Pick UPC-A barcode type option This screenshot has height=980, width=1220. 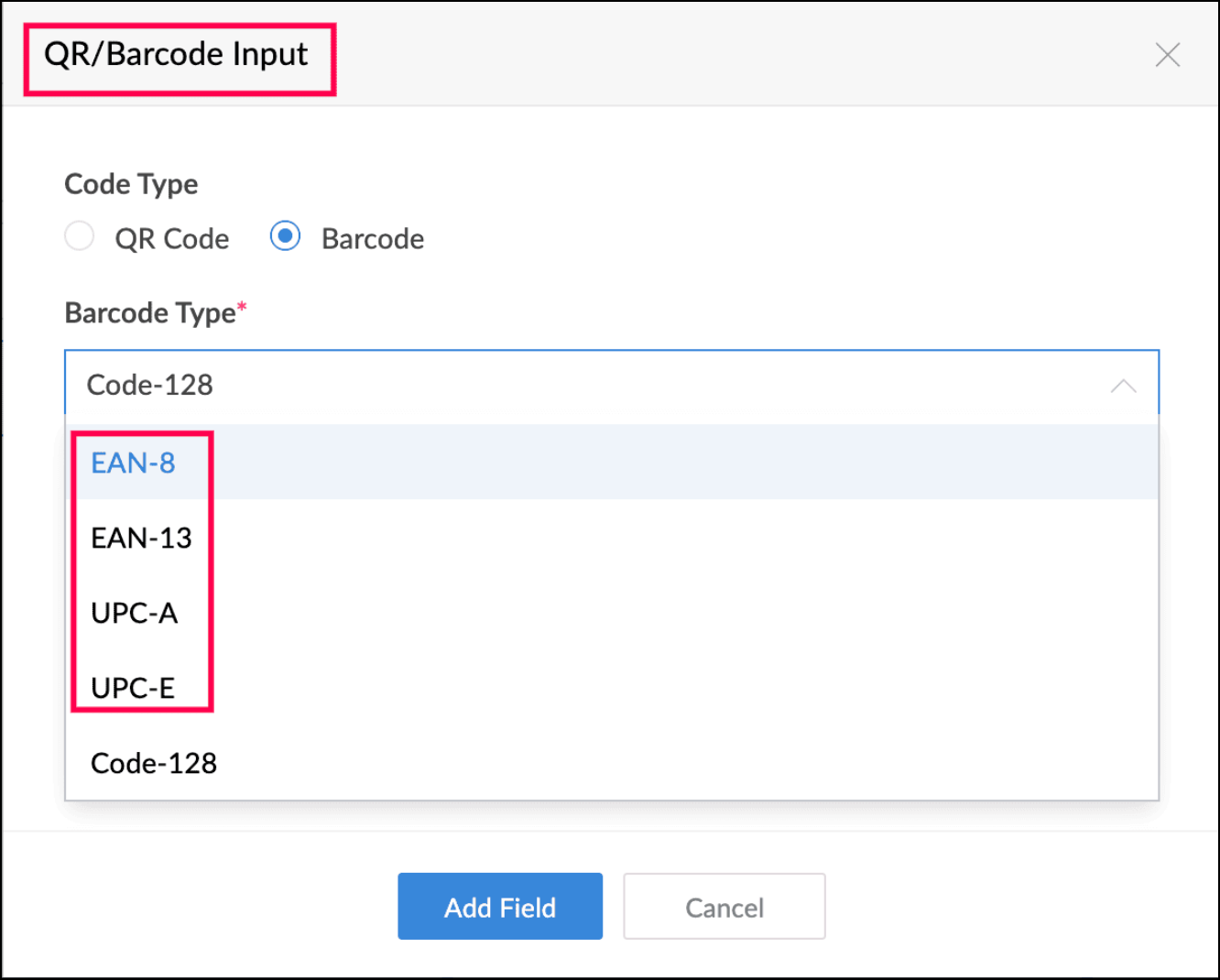(135, 614)
